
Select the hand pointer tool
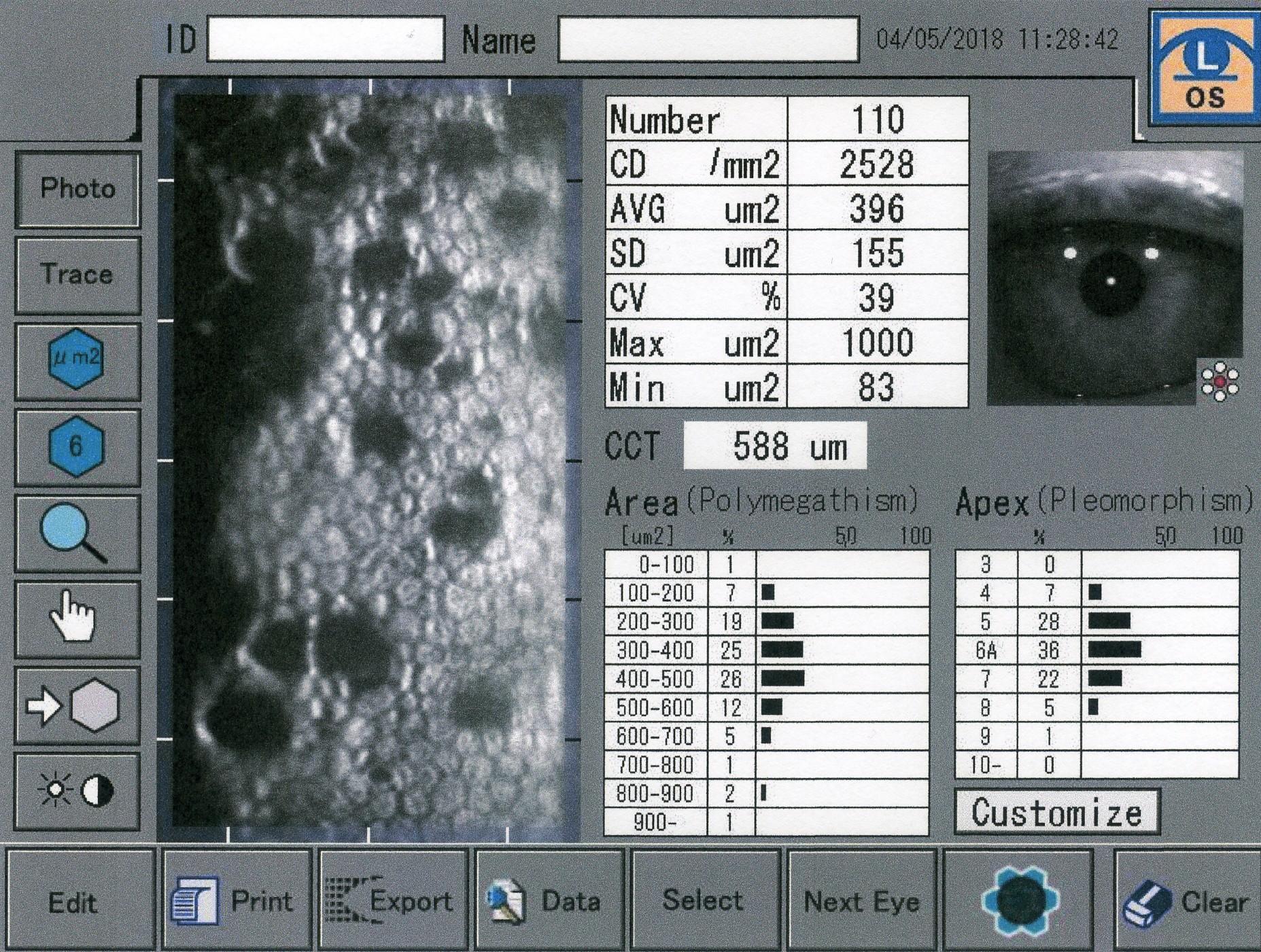click(x=77, y=619)
